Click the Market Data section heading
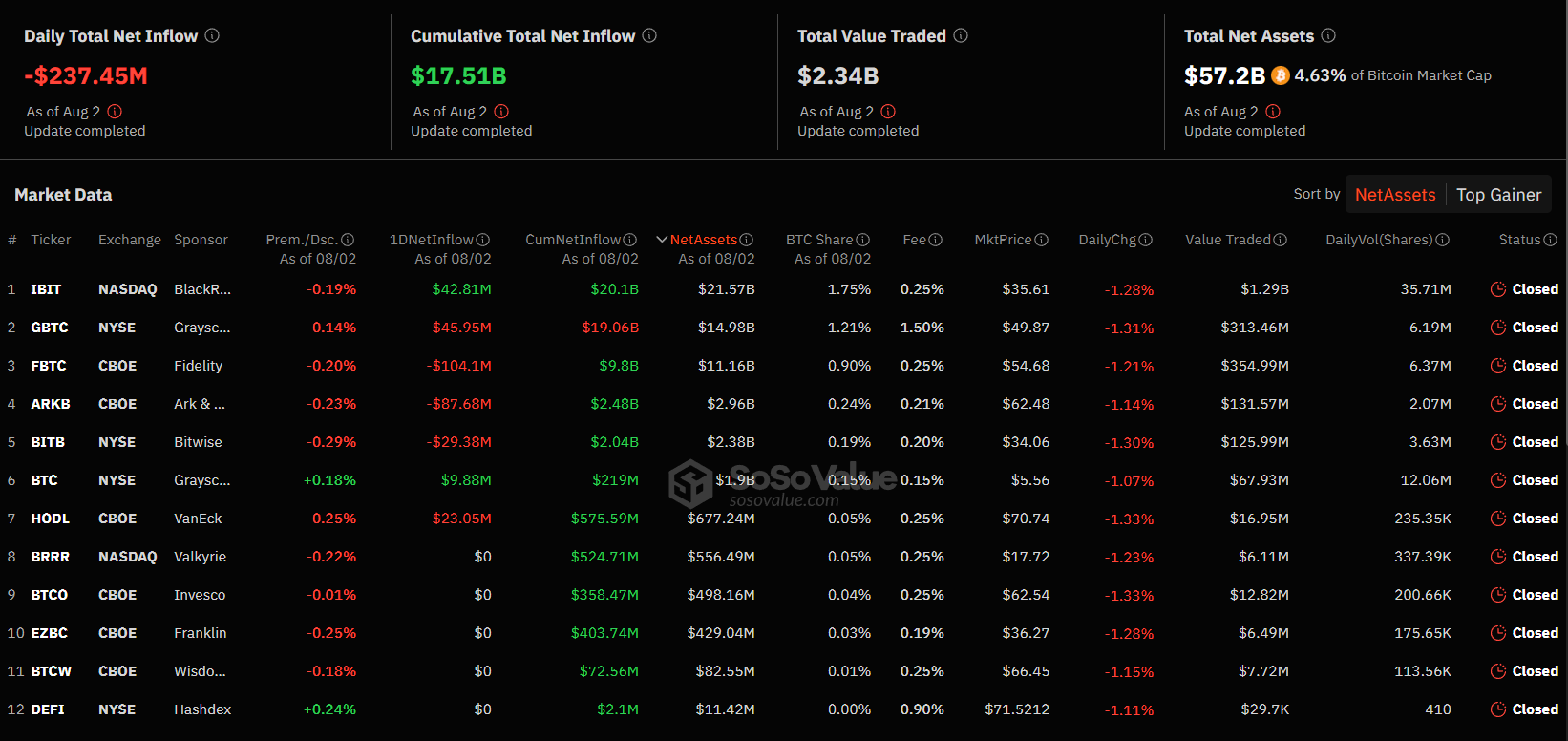Screen dimensions: 1568x741 click(x=63, y=195)
